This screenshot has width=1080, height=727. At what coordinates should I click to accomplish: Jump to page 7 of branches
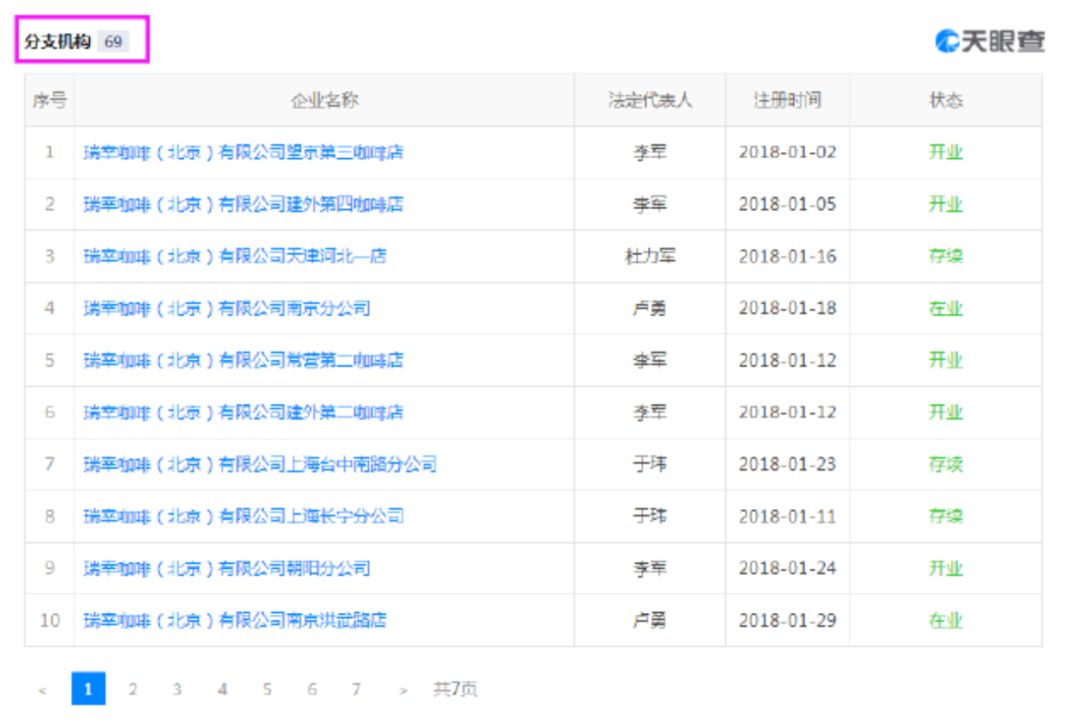[x=356, y=689]
